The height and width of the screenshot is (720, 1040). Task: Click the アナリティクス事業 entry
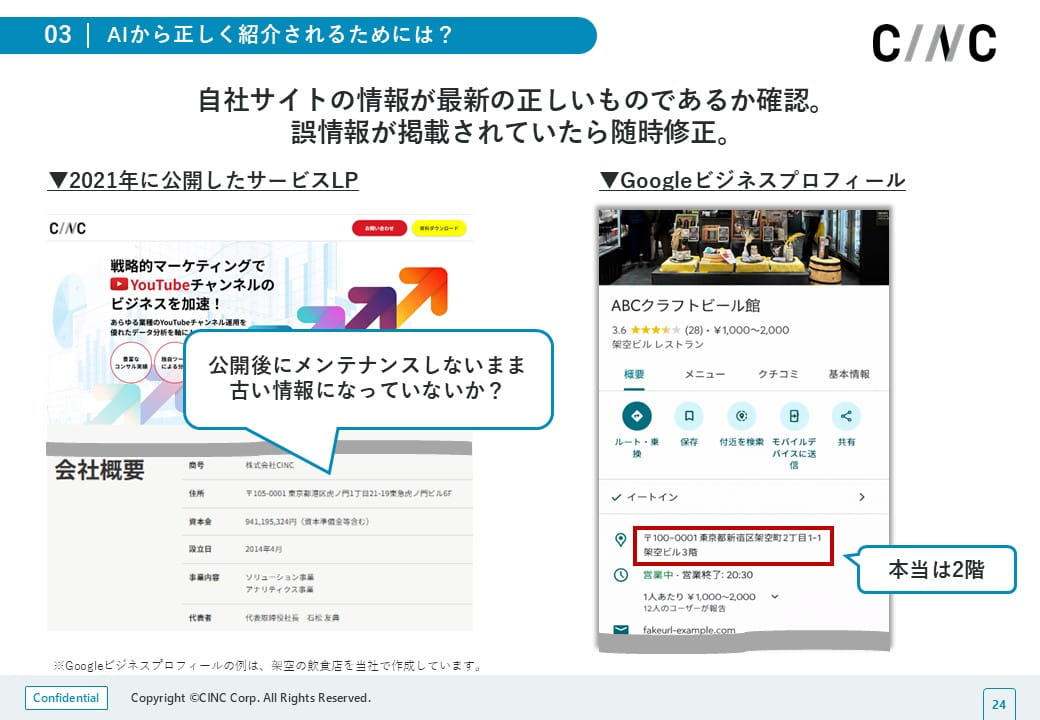point(279,589)
